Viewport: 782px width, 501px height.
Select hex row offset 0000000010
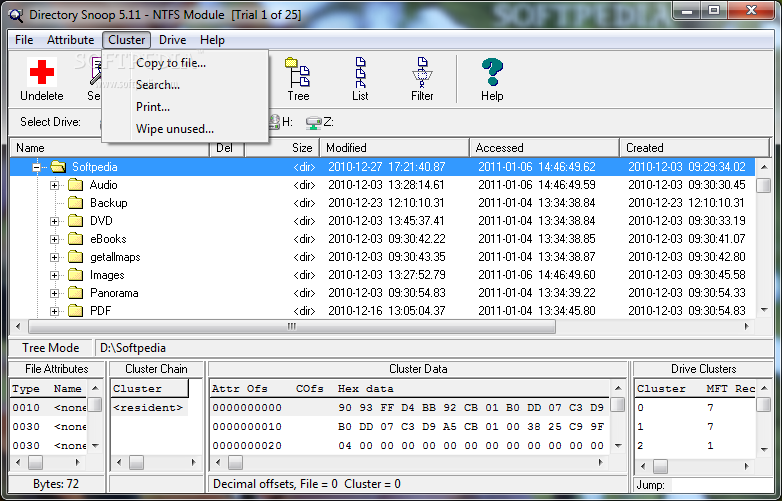[x=409, y=427]
